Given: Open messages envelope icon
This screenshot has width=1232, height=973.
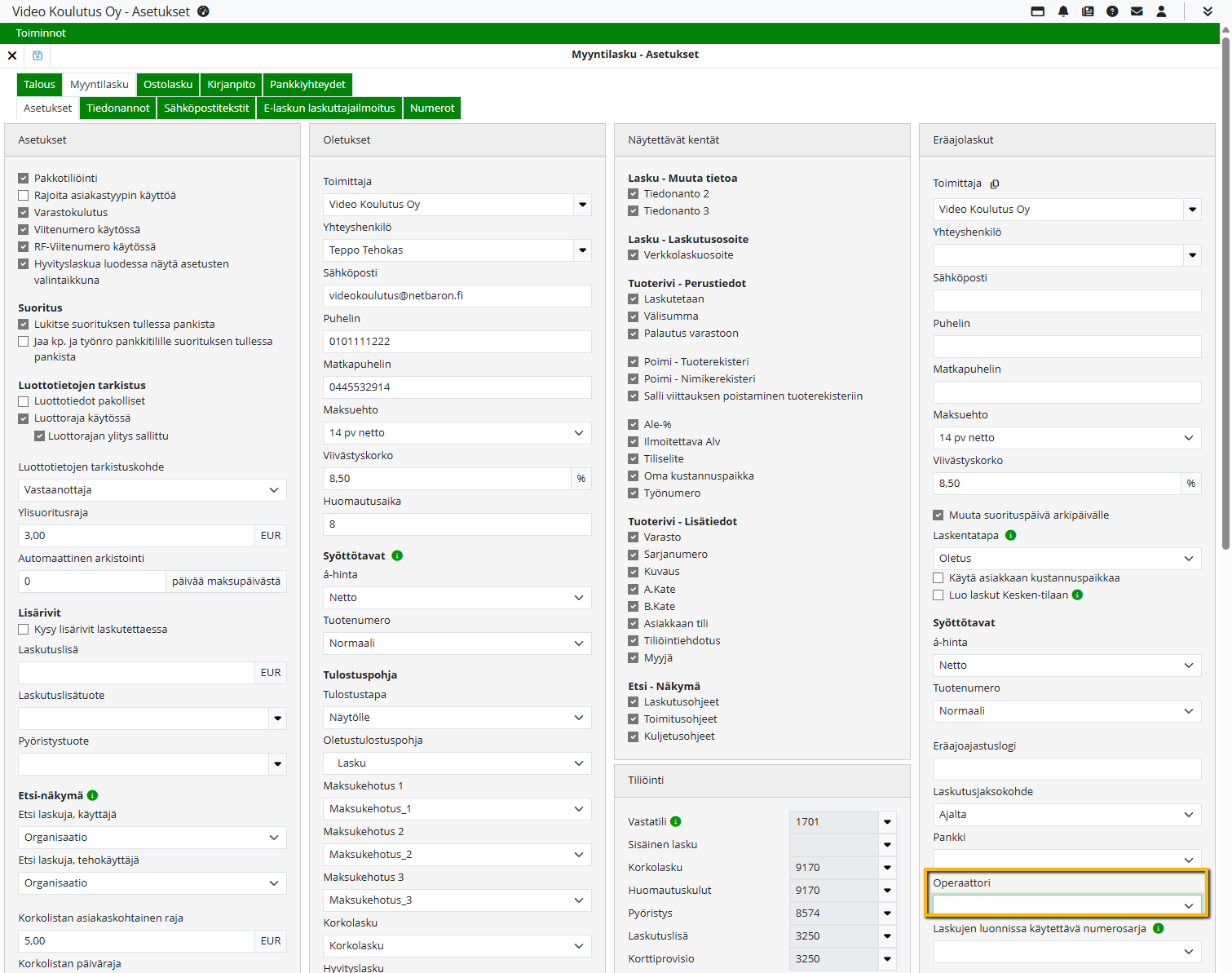Looking at the screenshot, I should pos(1137,11).
